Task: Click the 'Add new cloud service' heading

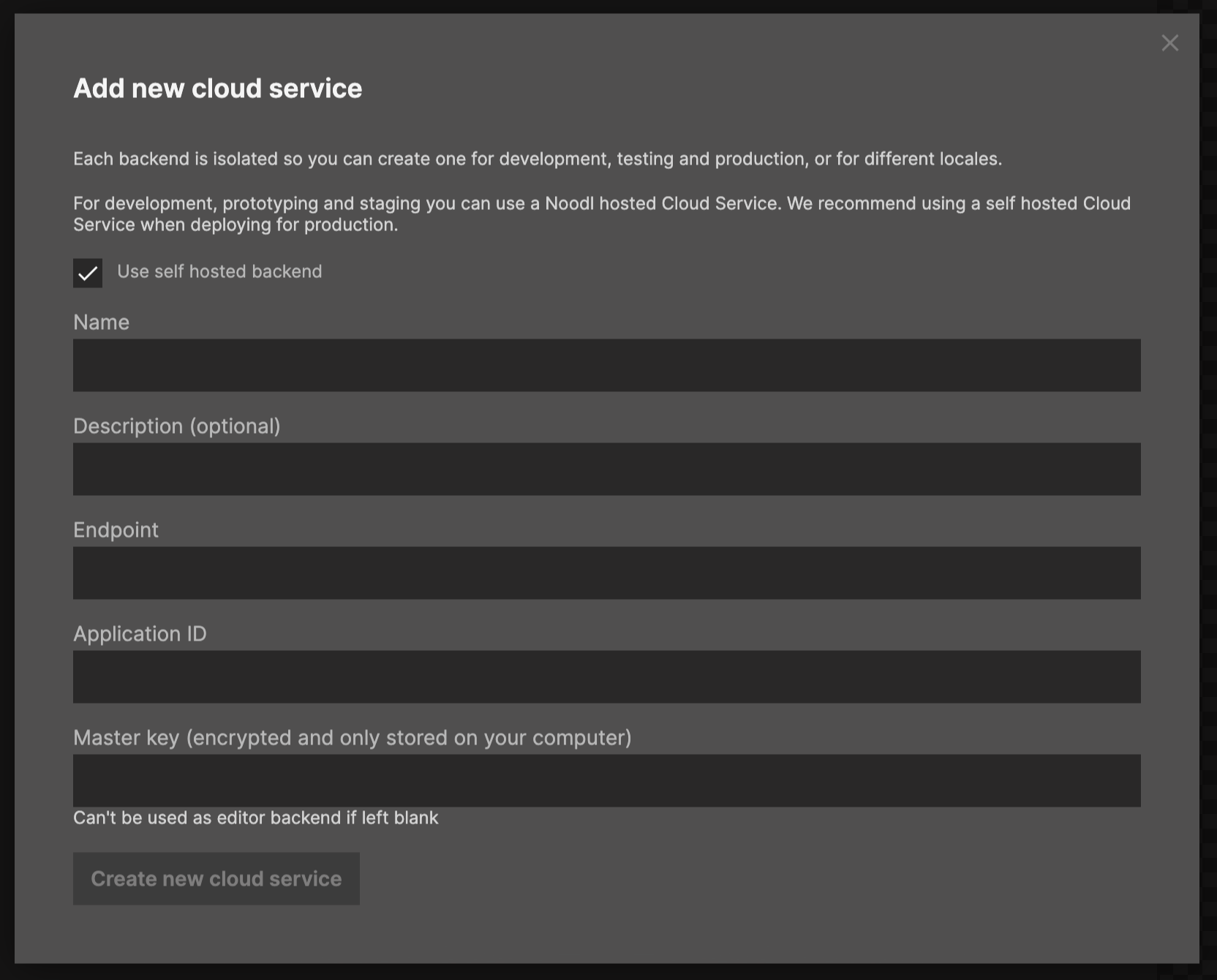Action: coord(217,88)
